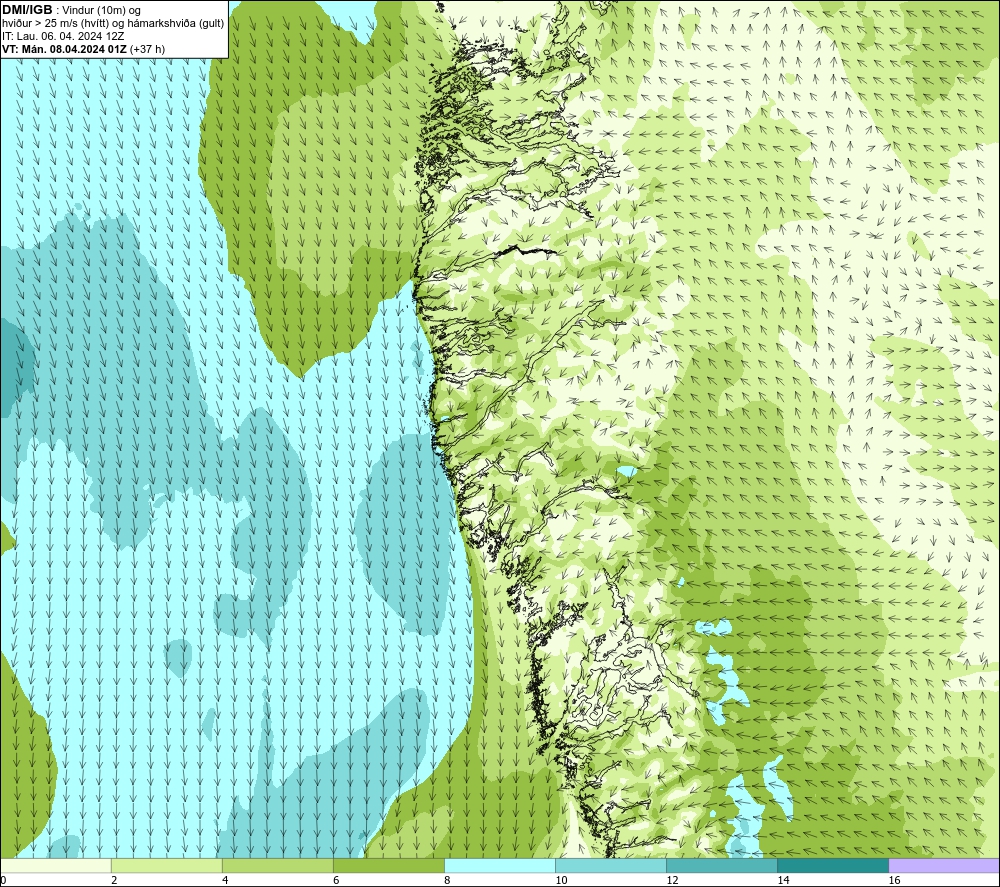
Task: Click the scale label "10"
Action: click(561, 881)
